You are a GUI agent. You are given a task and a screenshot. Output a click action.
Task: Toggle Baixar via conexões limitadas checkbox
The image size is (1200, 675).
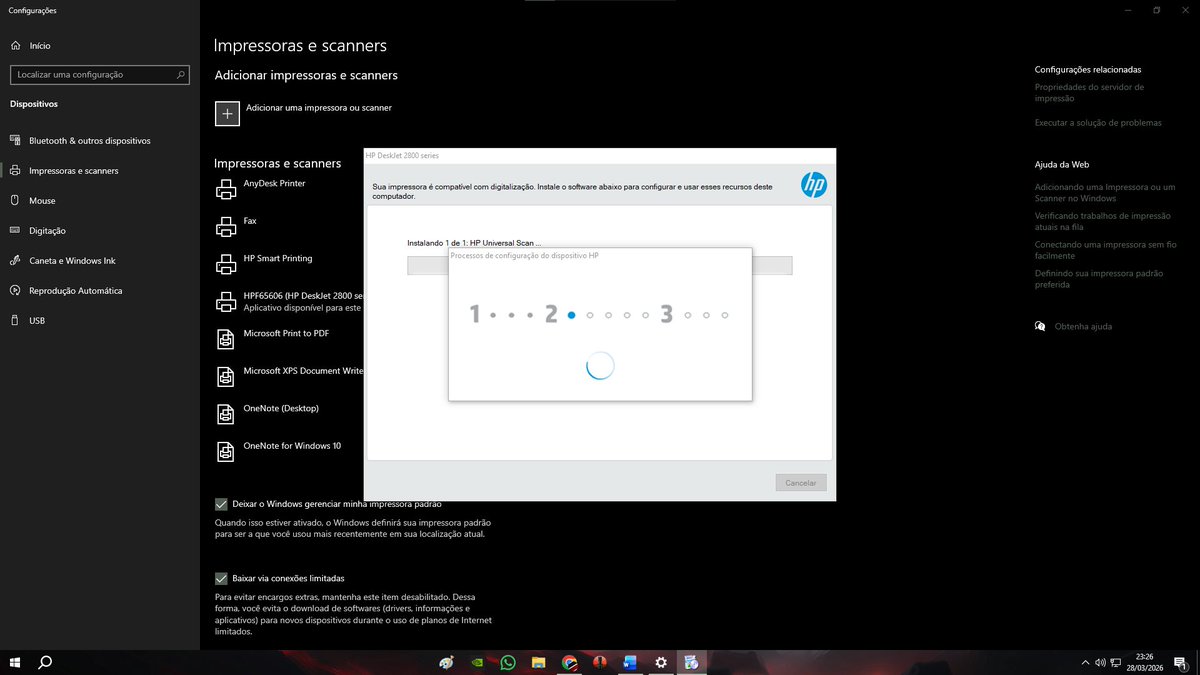coord(221,578)
